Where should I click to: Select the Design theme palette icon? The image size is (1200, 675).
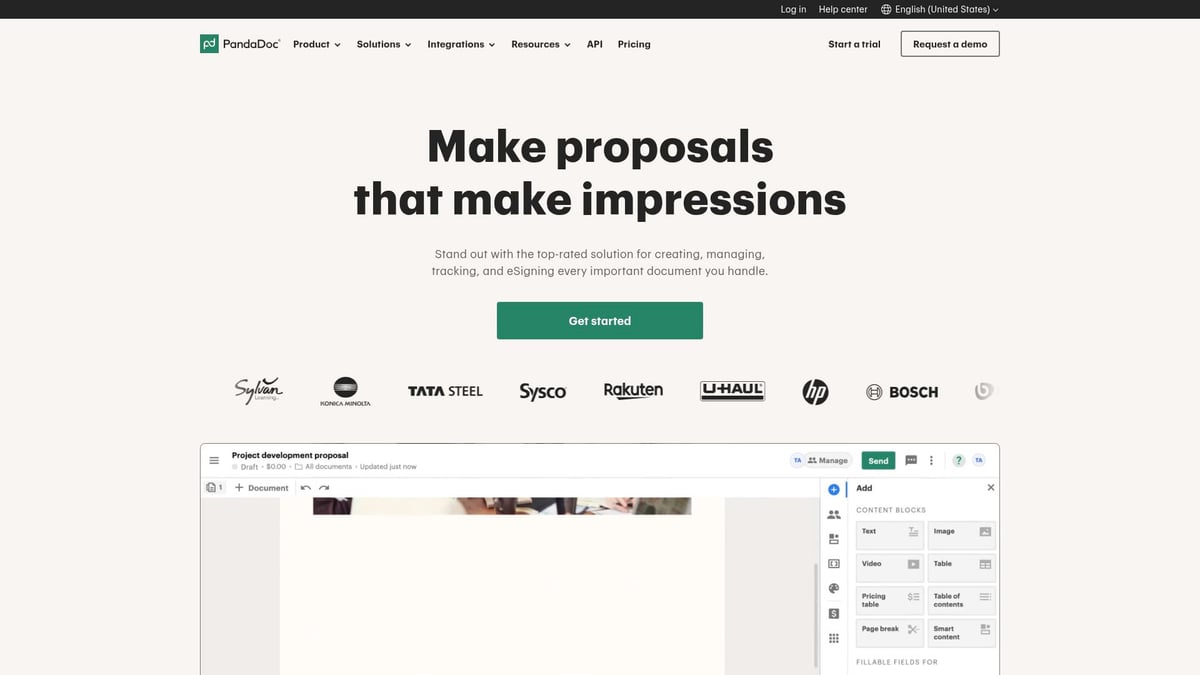click(x=833, y=588)
